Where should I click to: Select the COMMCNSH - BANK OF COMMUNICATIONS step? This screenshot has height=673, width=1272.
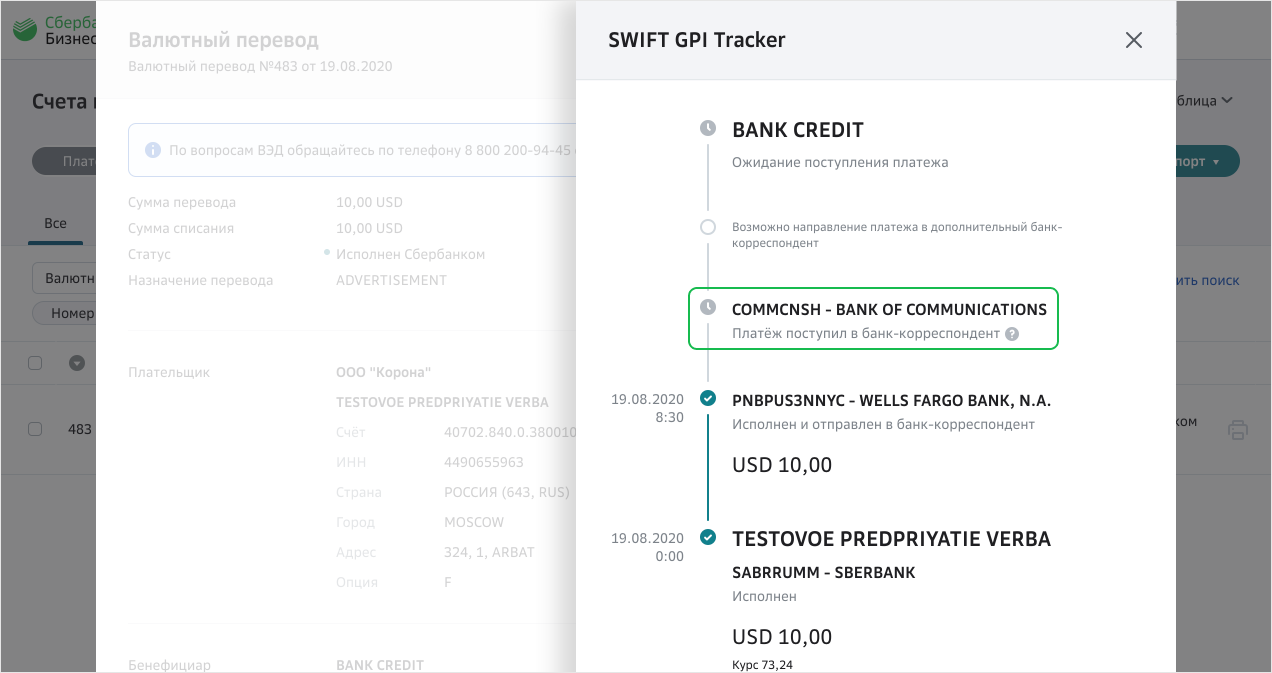[889, 309]
